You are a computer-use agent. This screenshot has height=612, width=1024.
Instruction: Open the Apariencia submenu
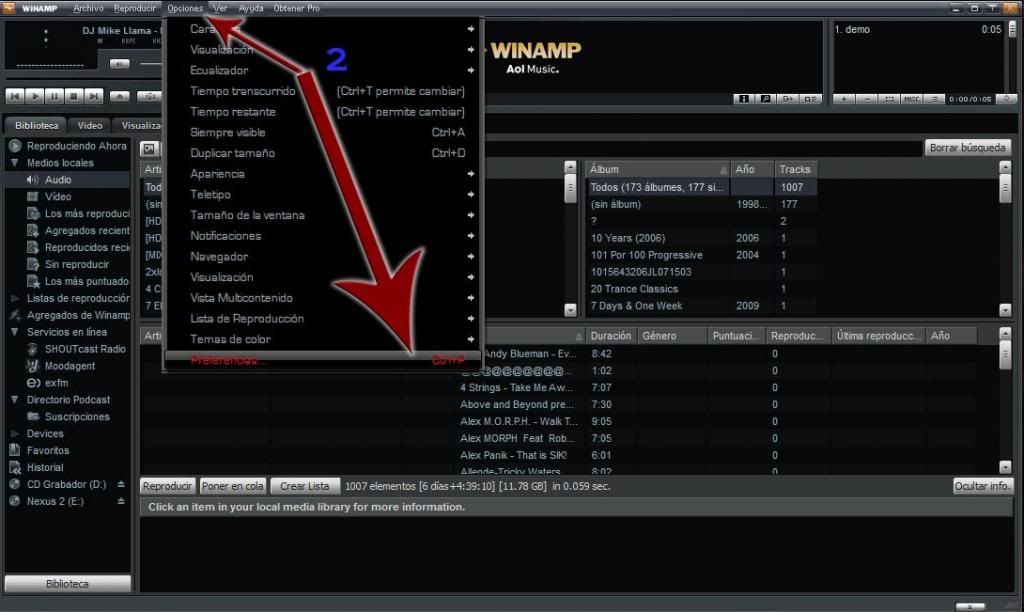pos(325,174)
